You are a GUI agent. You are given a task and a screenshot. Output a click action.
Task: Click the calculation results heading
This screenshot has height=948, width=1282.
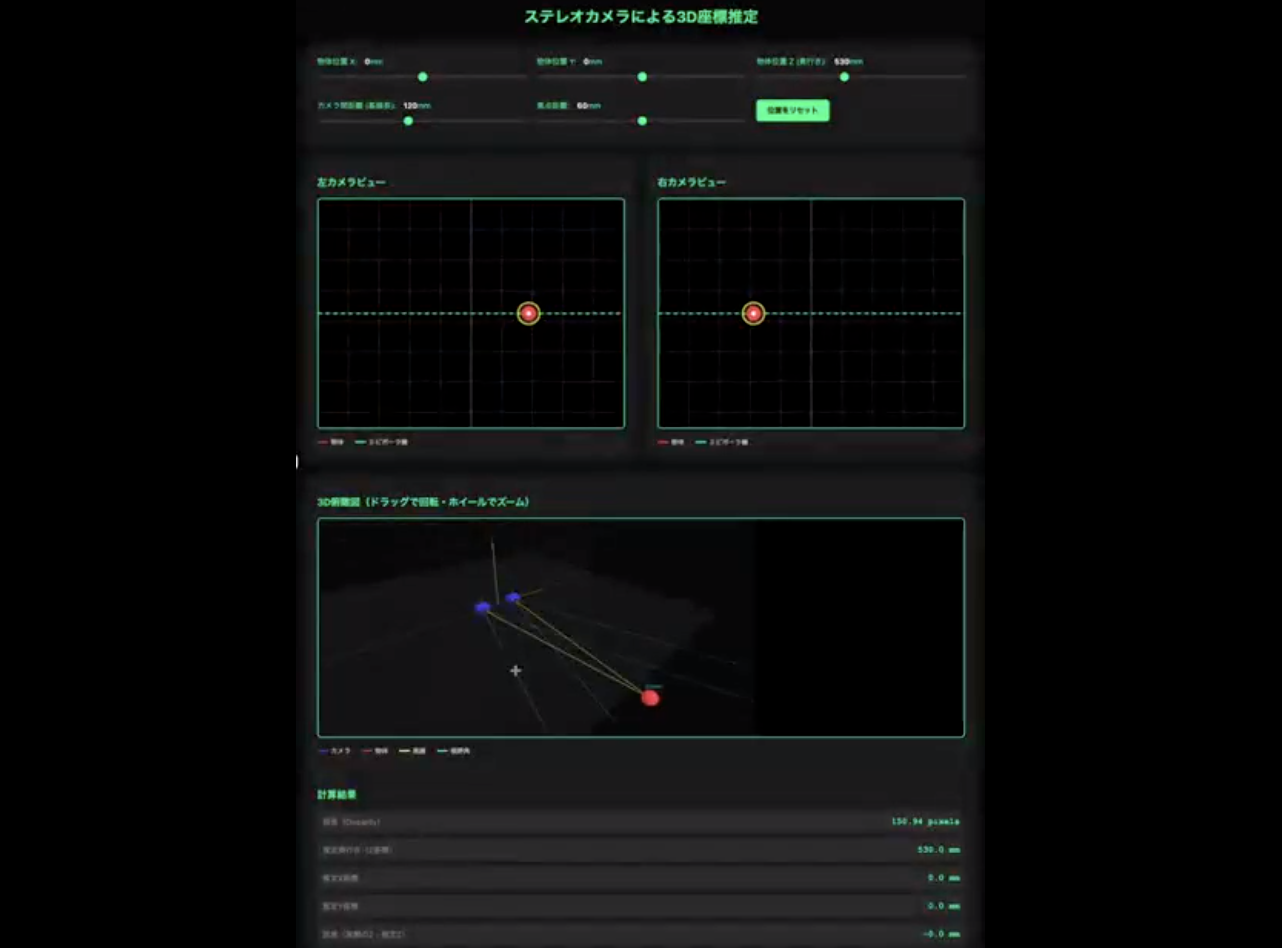pos(337,795)
